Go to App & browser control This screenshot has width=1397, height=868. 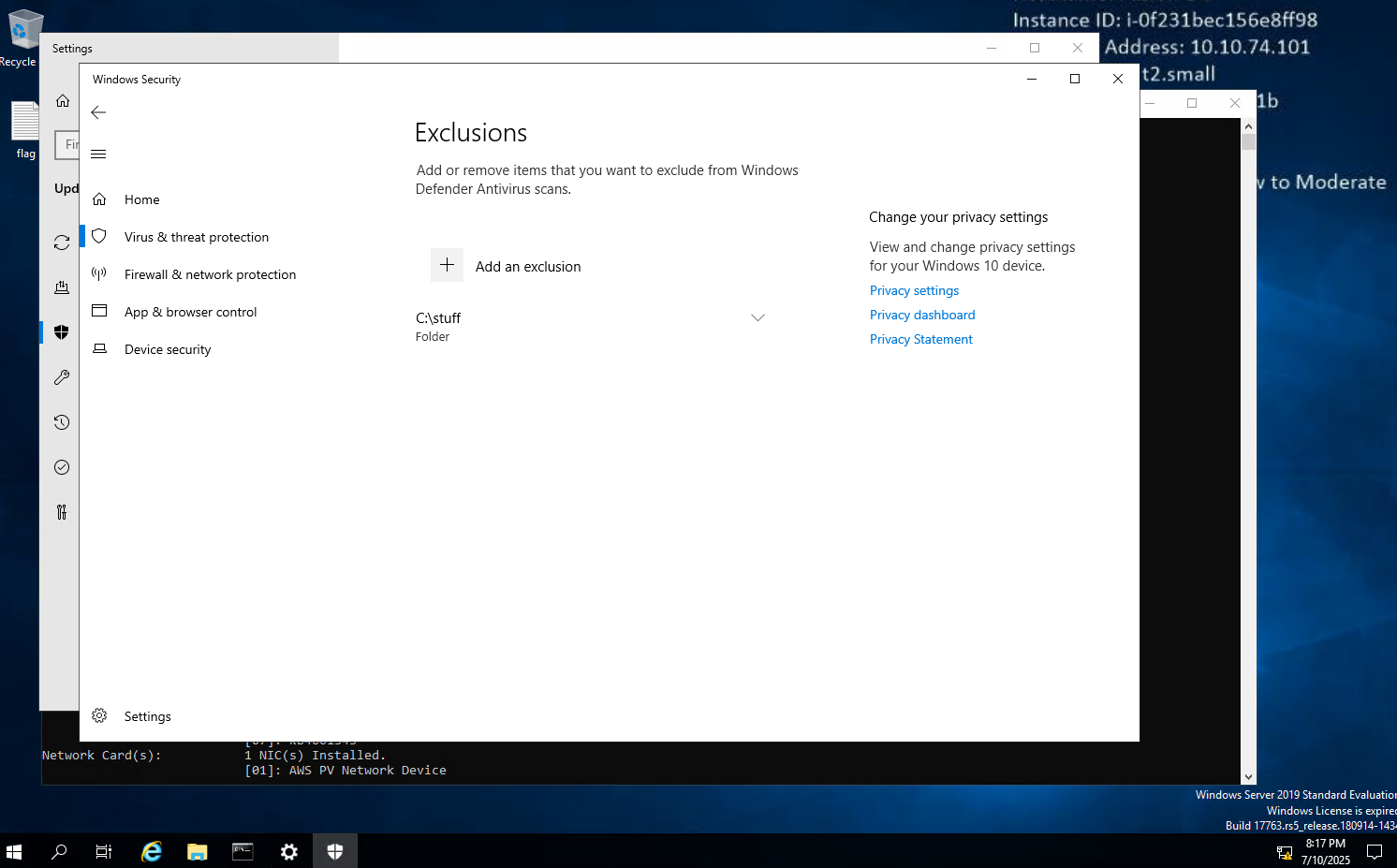point(190,312)
